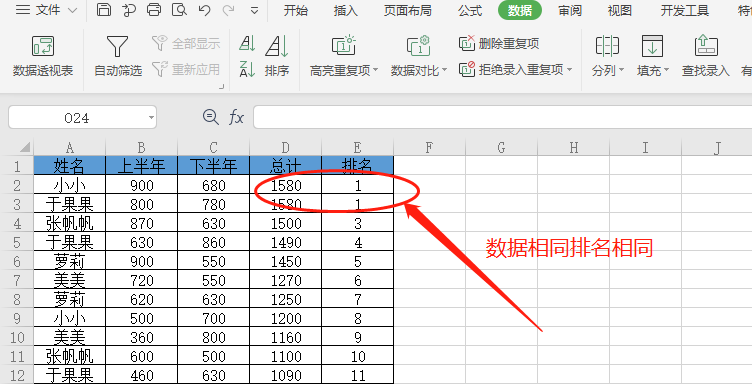Screen dimensions: 752x384
Task: Click inside the formula bar input
Action: coord(502,117)
